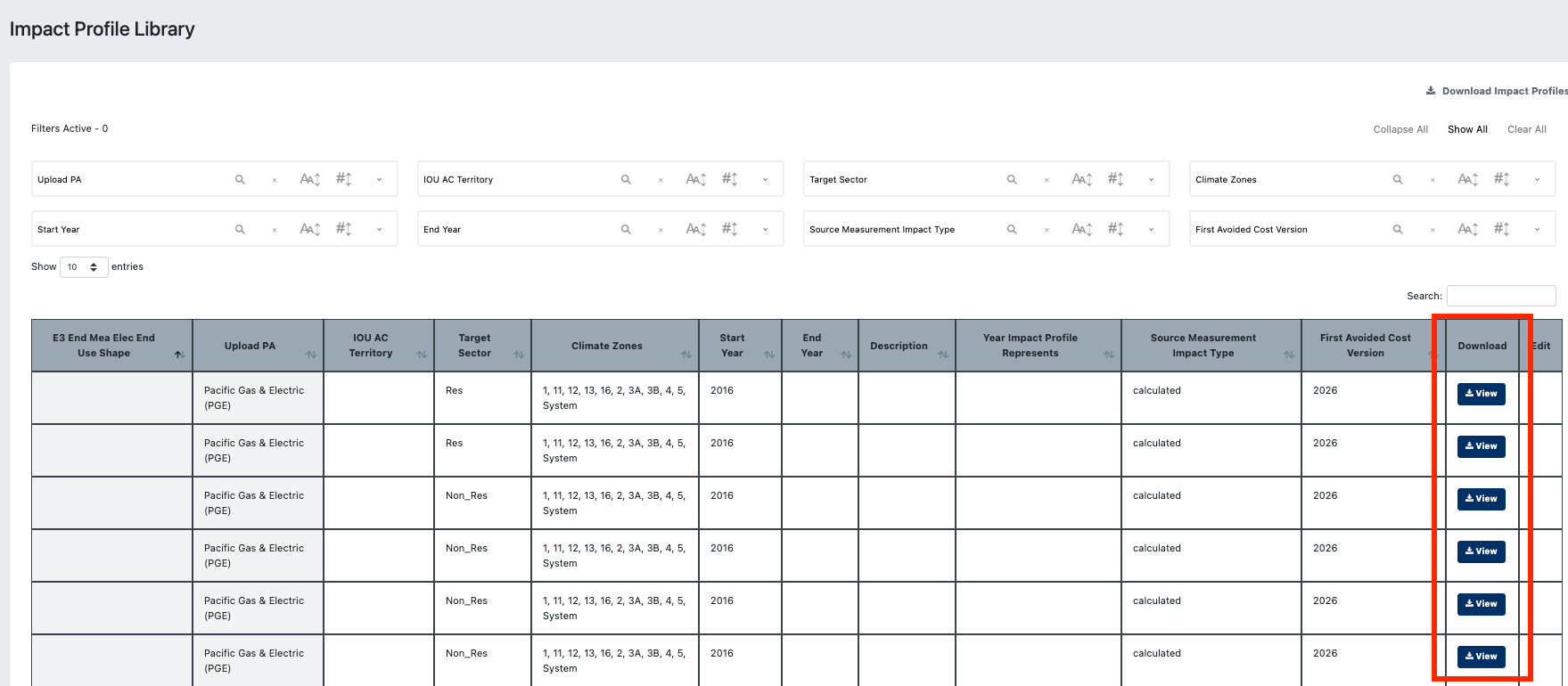Click Show All filters

pyautogui.click(x=1467, y=129)
